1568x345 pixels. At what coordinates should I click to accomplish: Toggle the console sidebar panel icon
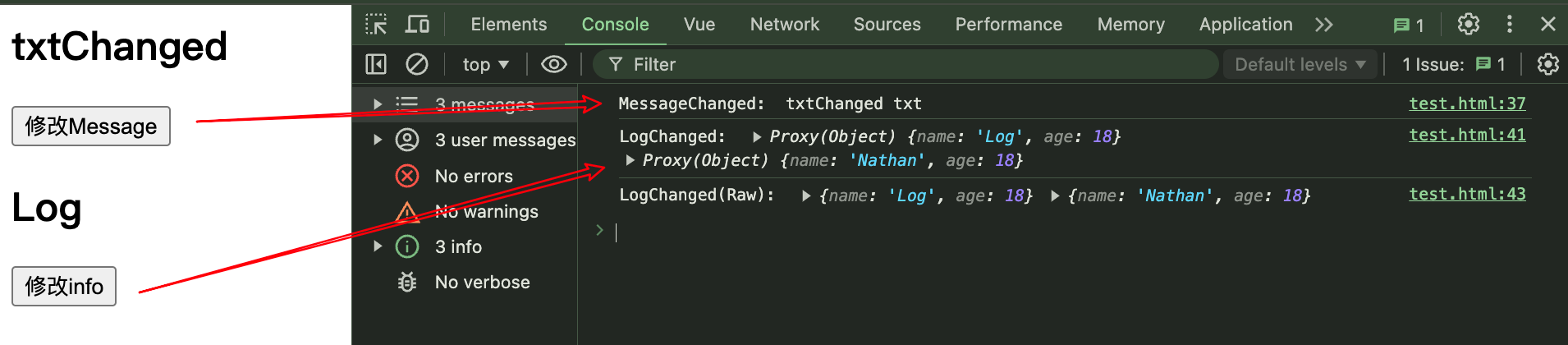376,64
